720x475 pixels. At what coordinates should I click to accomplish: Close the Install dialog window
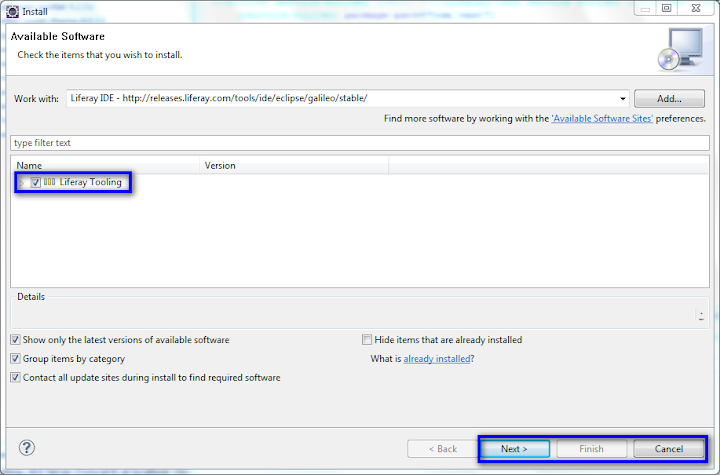pyautogui.click(x=696, y=8)
